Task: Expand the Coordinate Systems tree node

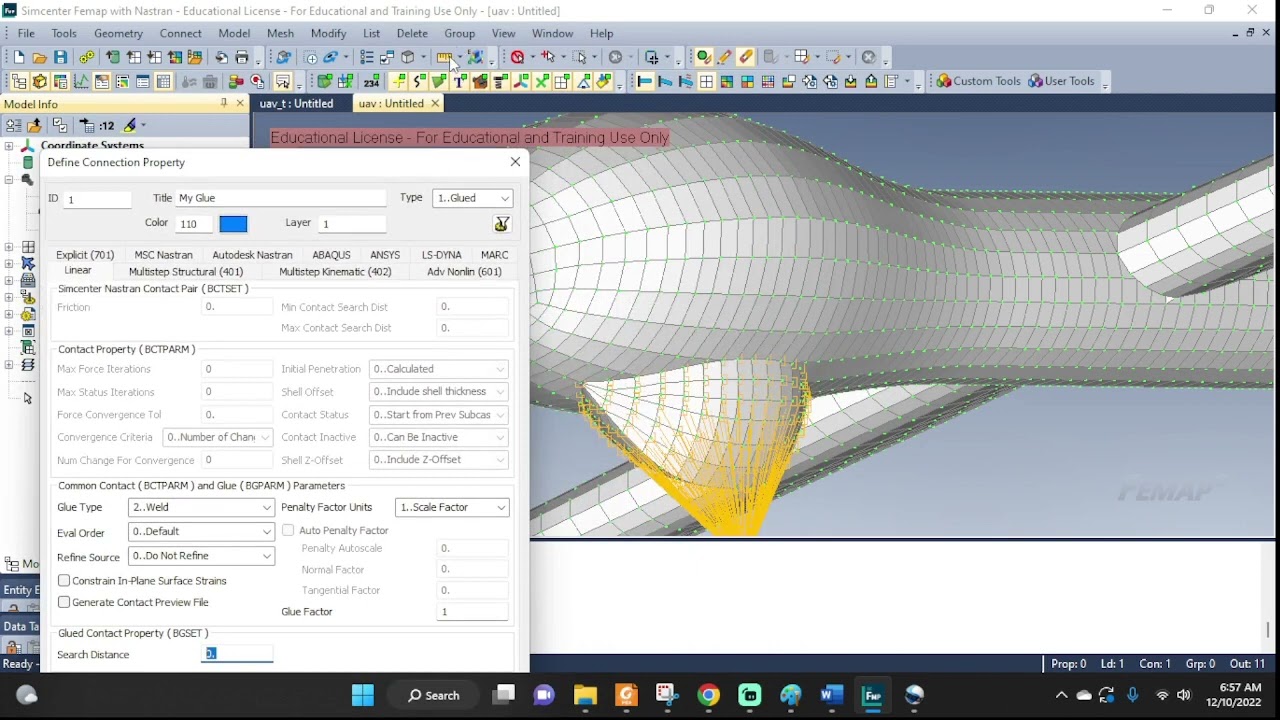Action: (x=8, y=146)
